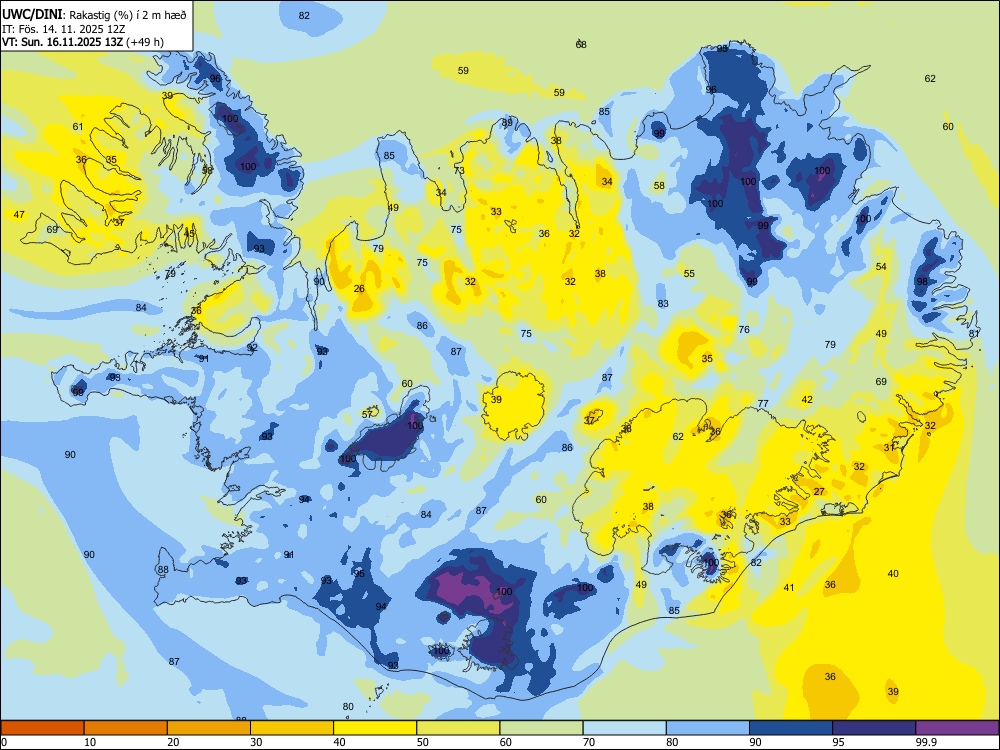Click the 'Rakastig (%) í 2 m hæð' label
1000x750 pixels.
tap(128, 15)
